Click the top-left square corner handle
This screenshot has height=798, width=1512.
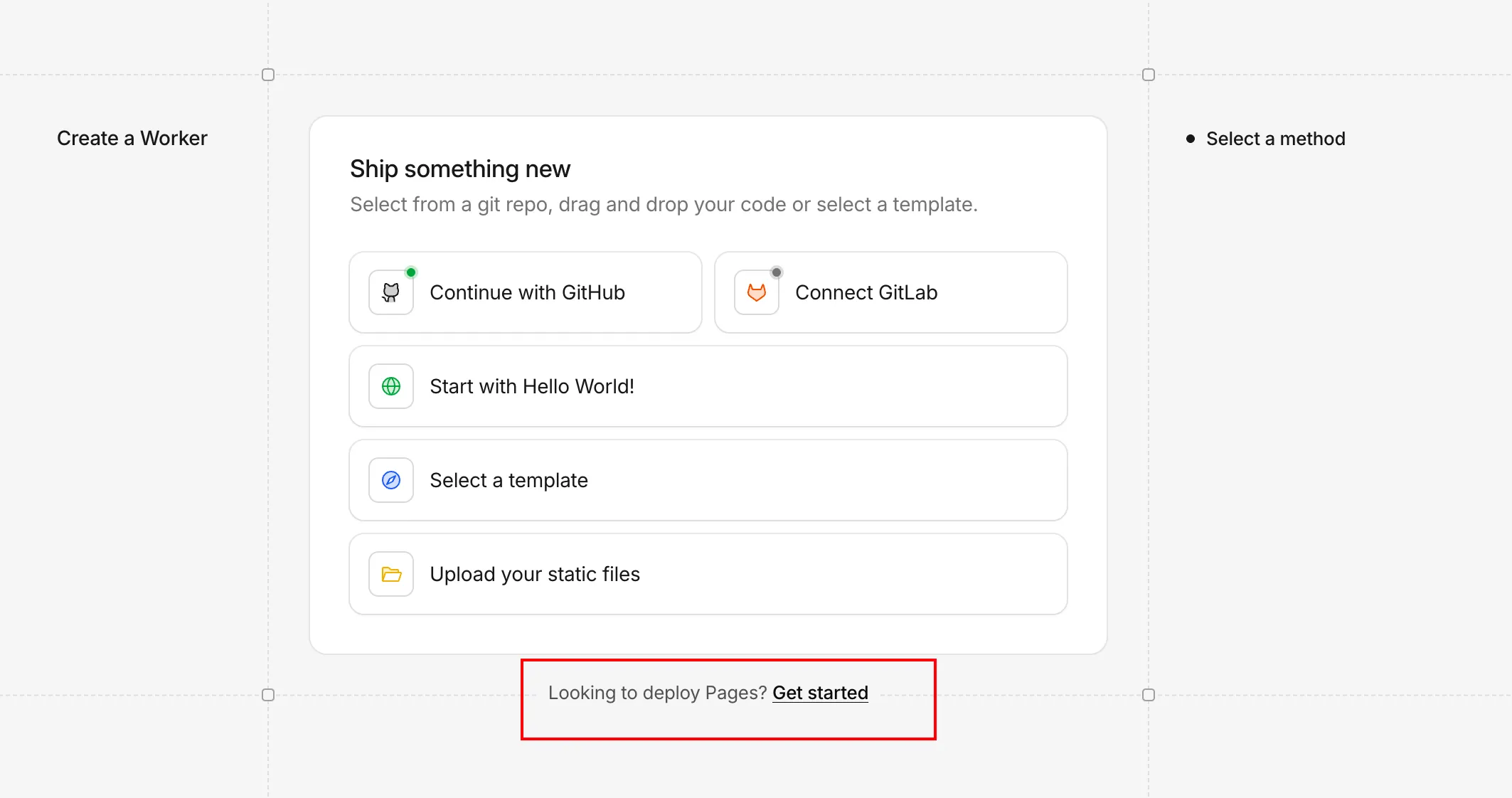click(268, 75)
